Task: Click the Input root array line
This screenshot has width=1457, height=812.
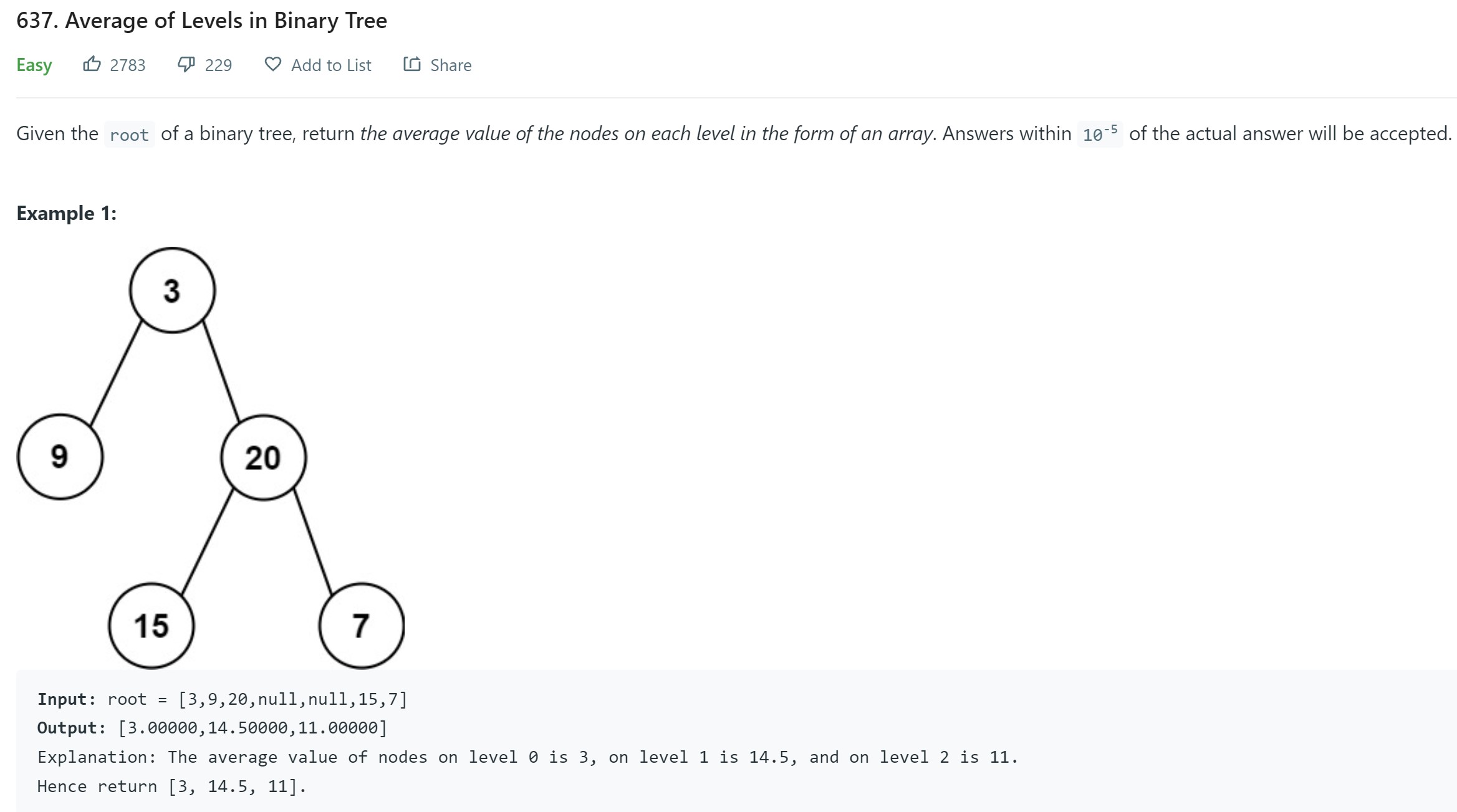Action: coord(222,699)
